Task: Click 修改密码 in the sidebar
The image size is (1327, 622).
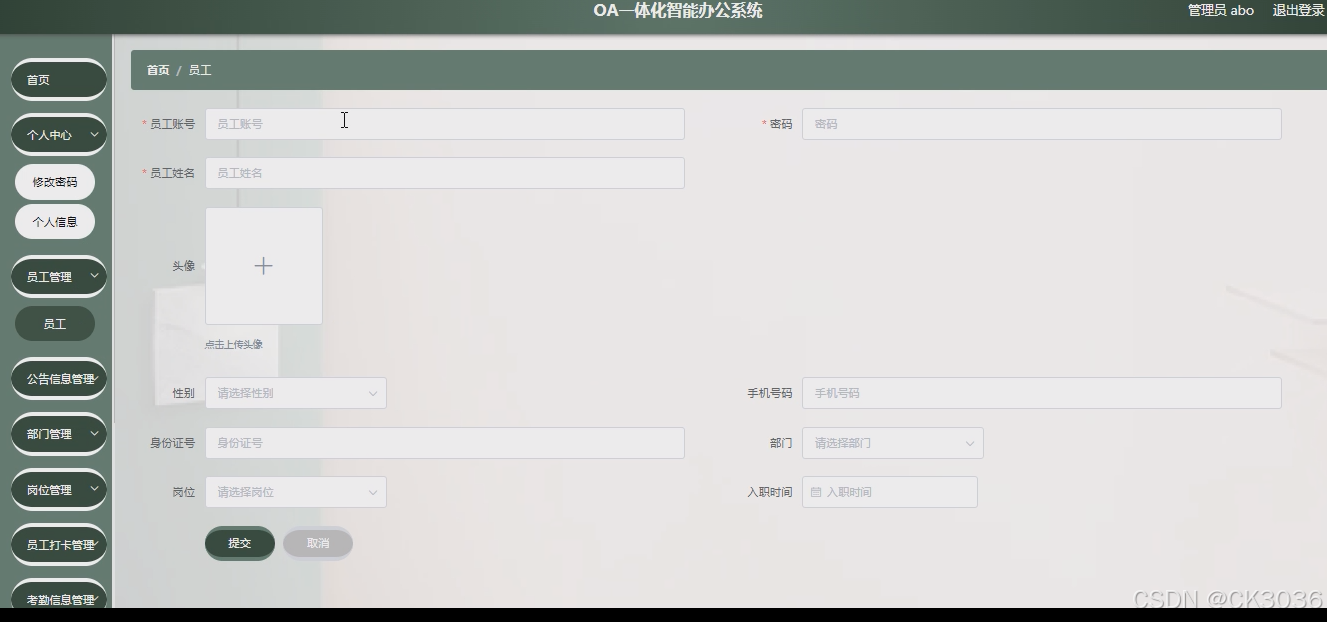Action: [x=55, y=181]
